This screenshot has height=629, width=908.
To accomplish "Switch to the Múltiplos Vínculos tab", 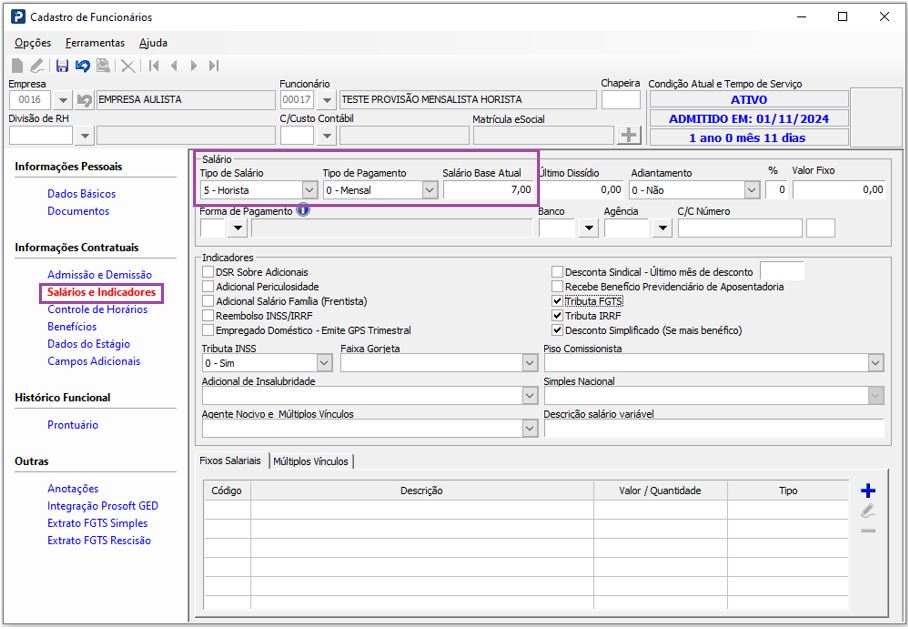I will [x=311, y=461].
